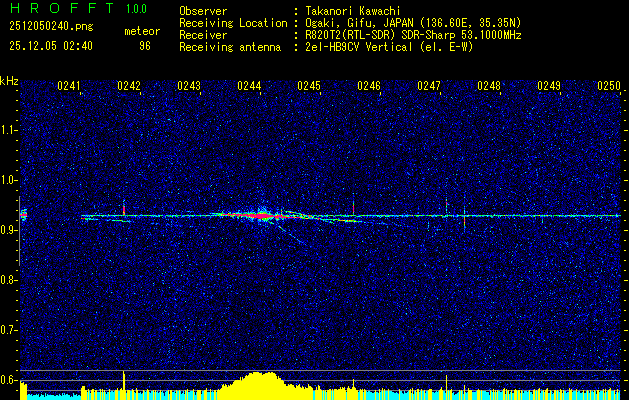Click the 0249 time marker
The image size is (629, 400).
point(549,86)
